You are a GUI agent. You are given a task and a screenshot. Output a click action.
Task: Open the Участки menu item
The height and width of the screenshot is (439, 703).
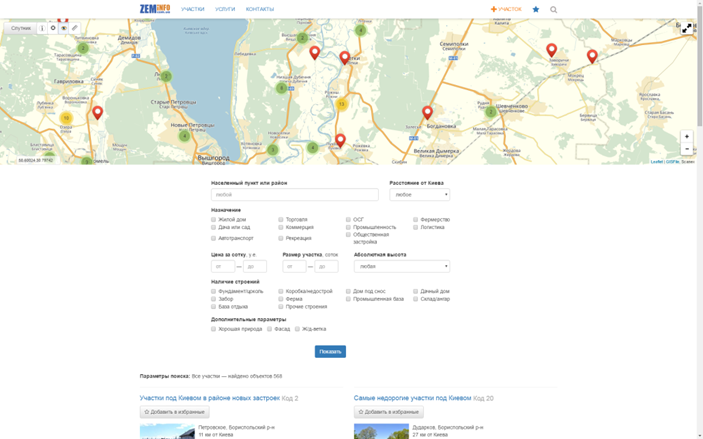[193, 9]
